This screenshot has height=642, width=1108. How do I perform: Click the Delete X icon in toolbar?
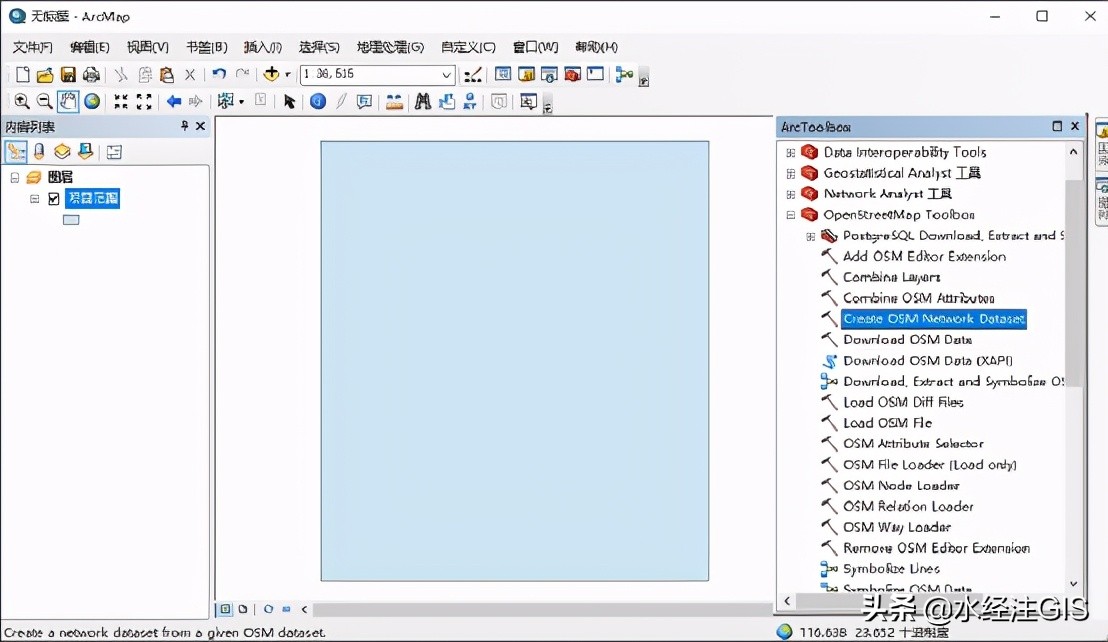click(189, 74)
